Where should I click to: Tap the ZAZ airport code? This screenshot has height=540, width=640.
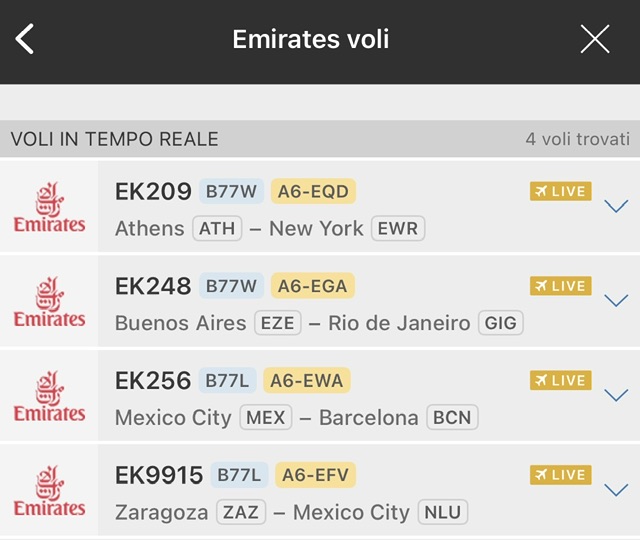click(x=241, y=512)
